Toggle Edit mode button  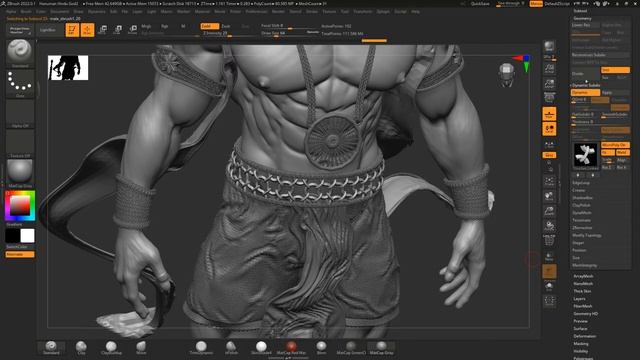72,29
